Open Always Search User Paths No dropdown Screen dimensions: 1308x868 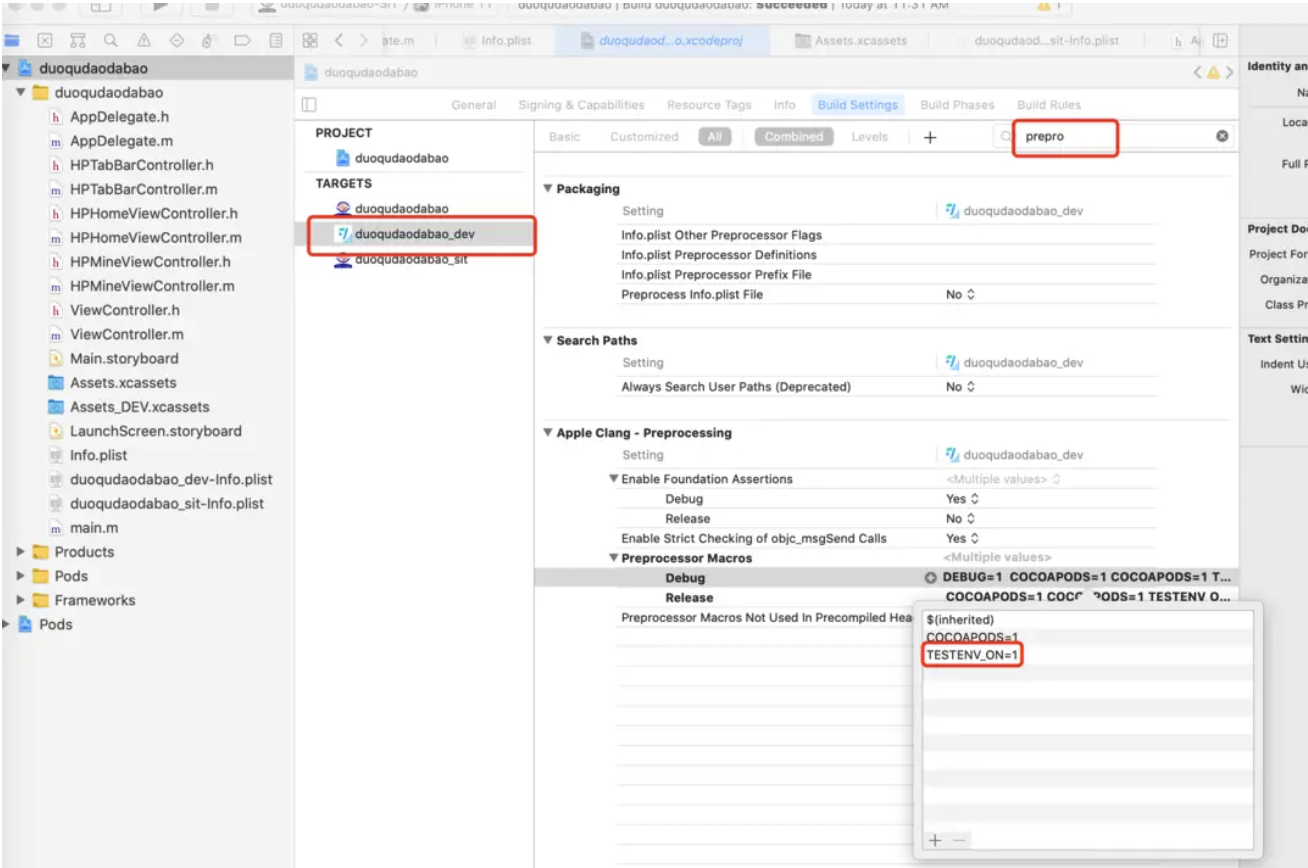click(960, 387)
